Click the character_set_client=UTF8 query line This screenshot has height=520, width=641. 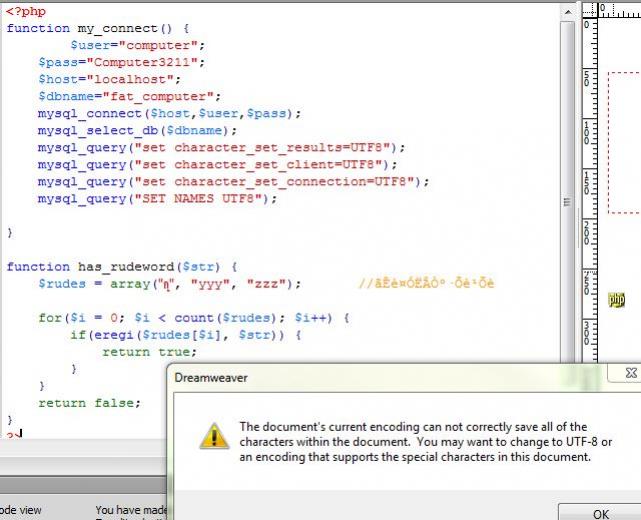(x=217, y=165)
